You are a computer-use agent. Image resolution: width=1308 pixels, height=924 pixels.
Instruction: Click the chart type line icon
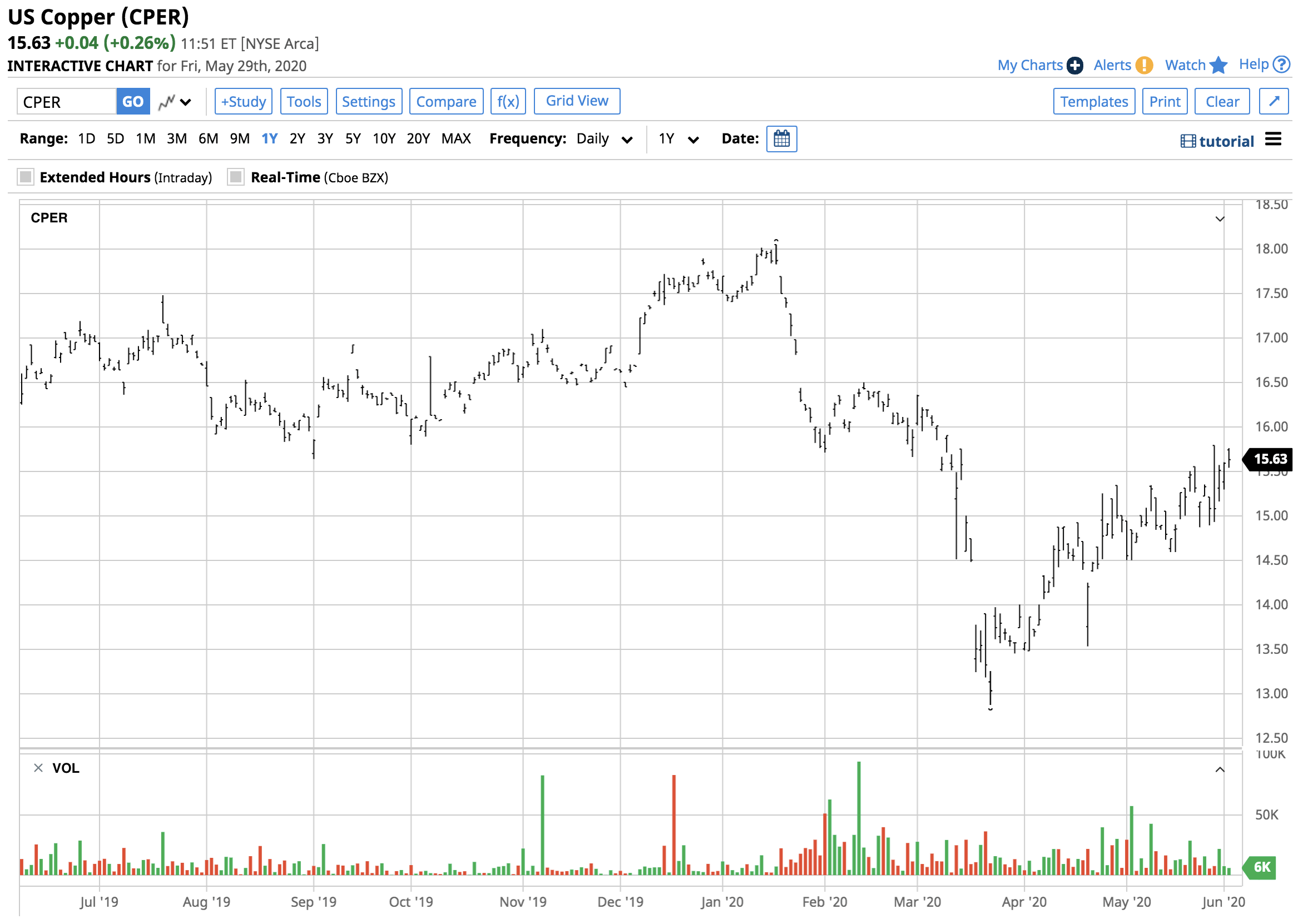pos(167,102)
